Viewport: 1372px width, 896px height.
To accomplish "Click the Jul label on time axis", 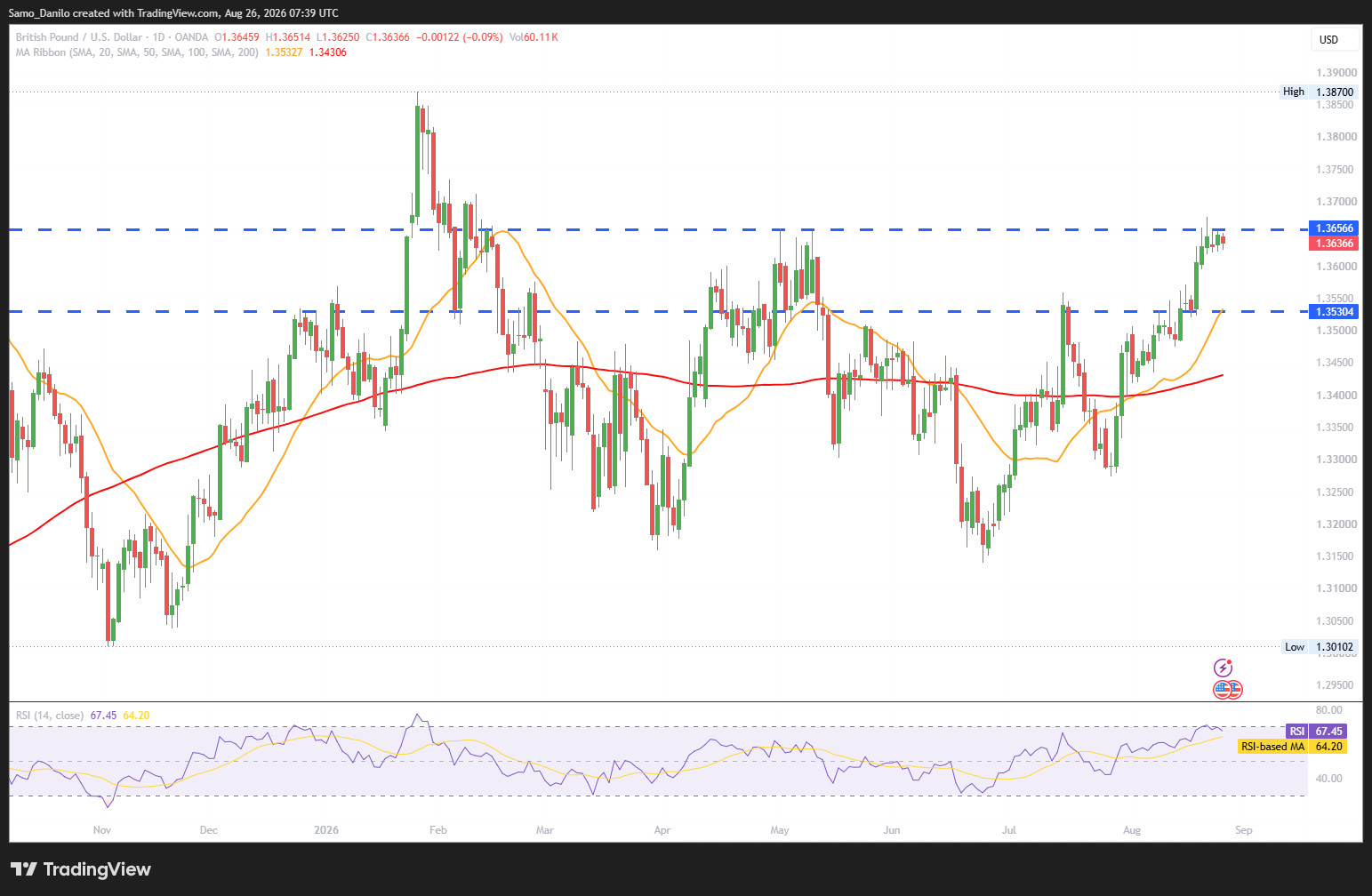I will pos(1009,830).
